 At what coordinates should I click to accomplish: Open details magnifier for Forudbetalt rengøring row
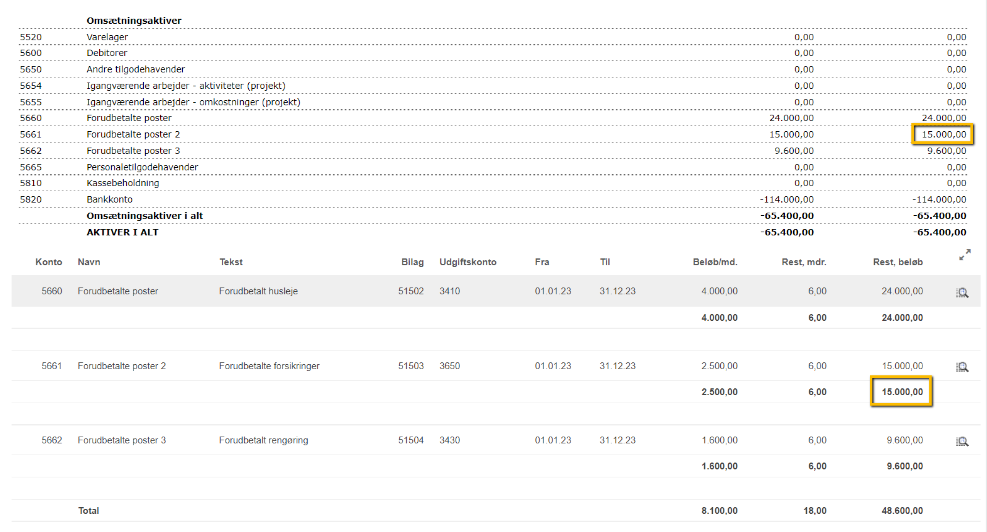[962, 441]
